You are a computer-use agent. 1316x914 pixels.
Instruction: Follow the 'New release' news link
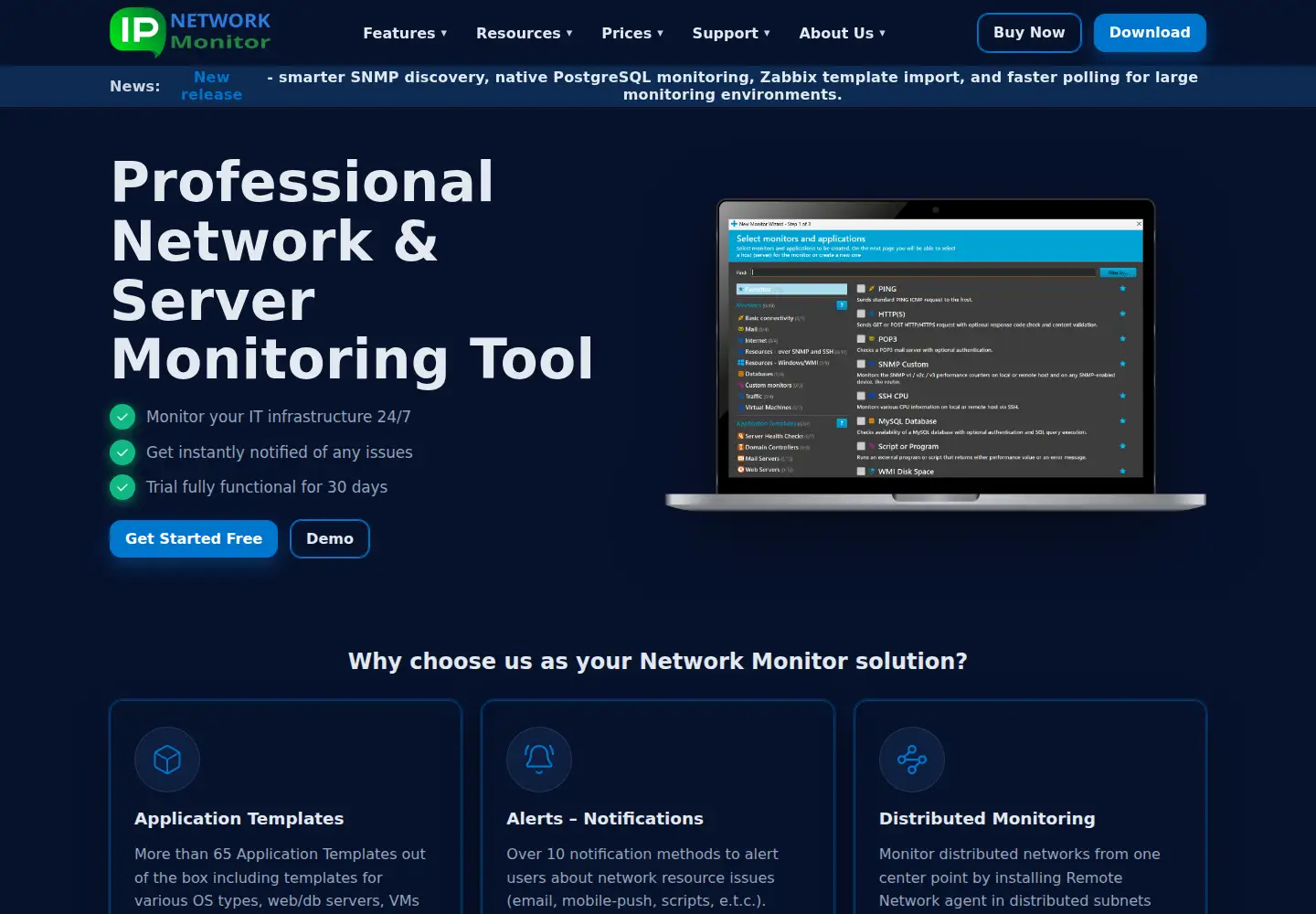pos(211,86)
